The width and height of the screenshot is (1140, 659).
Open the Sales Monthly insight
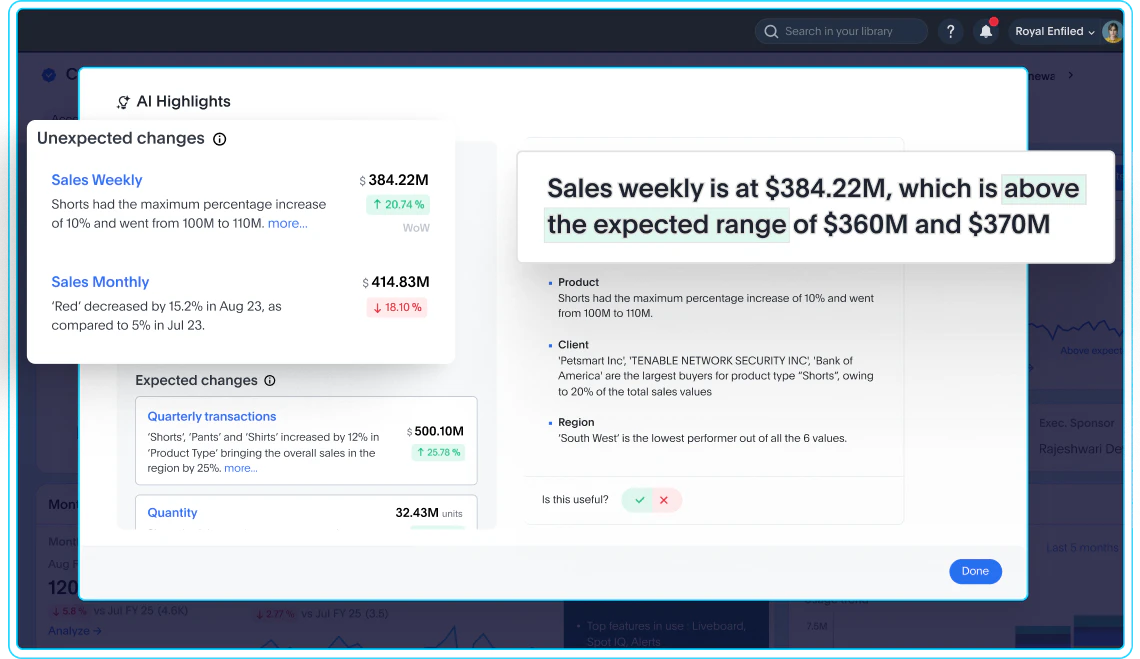pyautogui.click(x=100, y=281)
